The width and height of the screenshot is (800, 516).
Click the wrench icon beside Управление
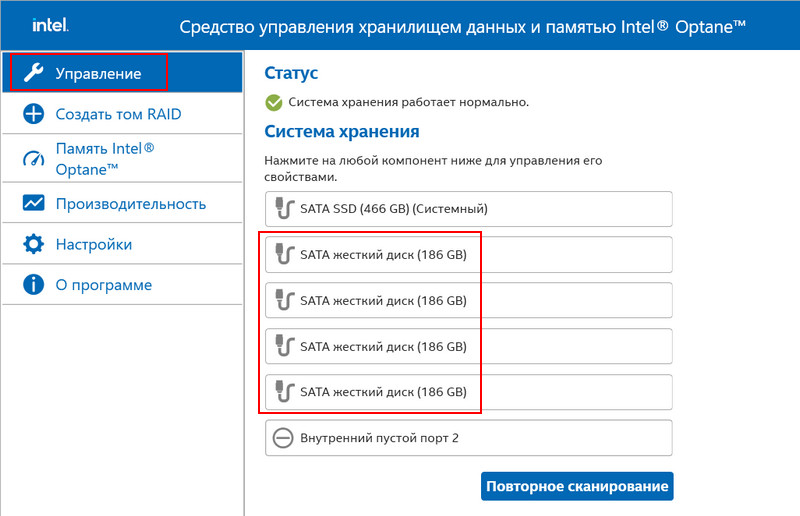coord(34,73)
